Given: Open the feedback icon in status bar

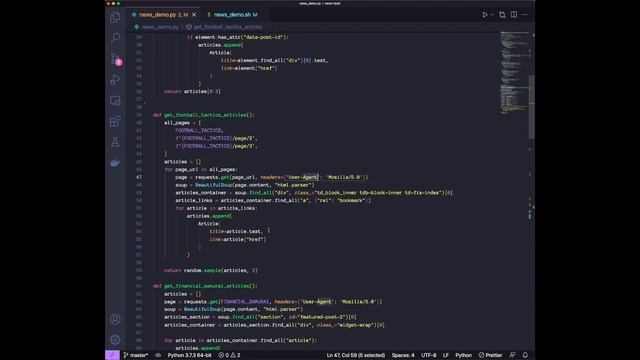Looking at the screenshot, I should pos(512,355).
